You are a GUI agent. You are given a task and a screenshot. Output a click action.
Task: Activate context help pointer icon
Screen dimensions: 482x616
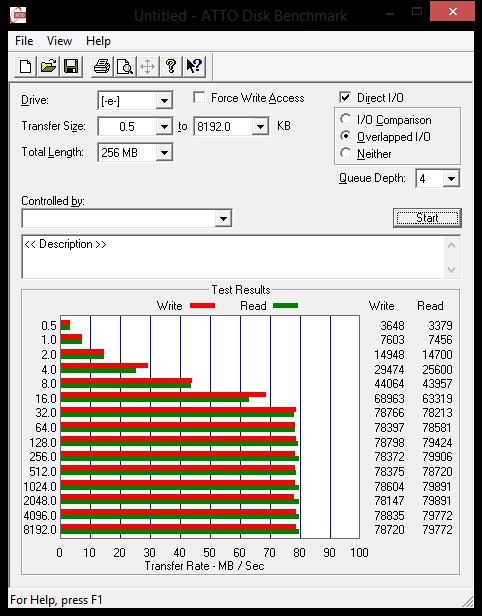(194, 66)
